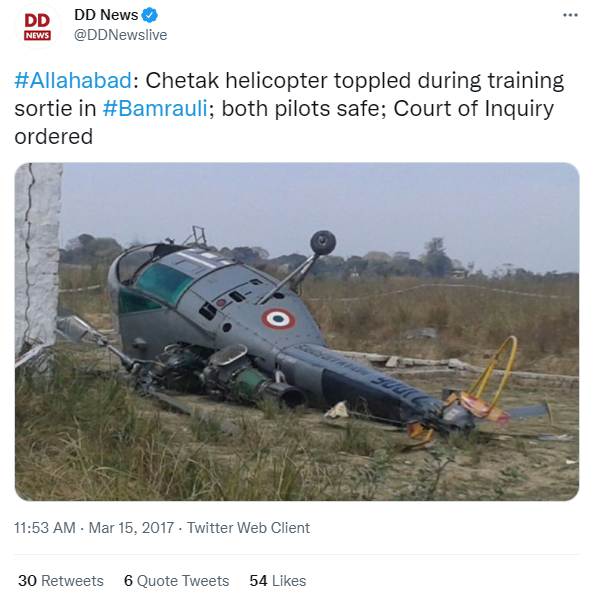The image size is (595, 604).
Task: Click the 11:53 AM timestamp
Action: point(45,528)
